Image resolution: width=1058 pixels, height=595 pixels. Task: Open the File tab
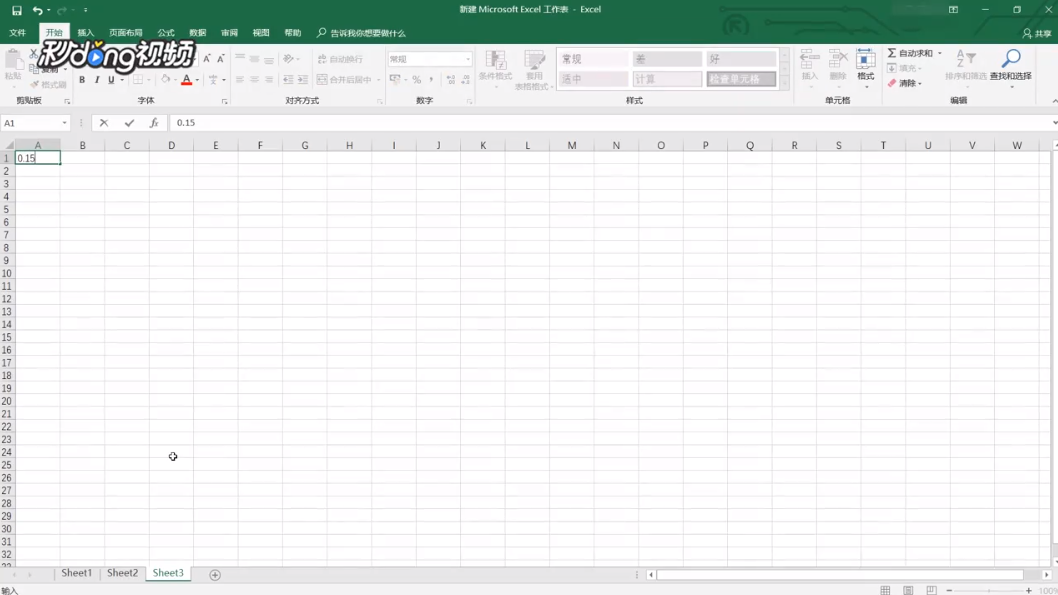pos(18,32)
